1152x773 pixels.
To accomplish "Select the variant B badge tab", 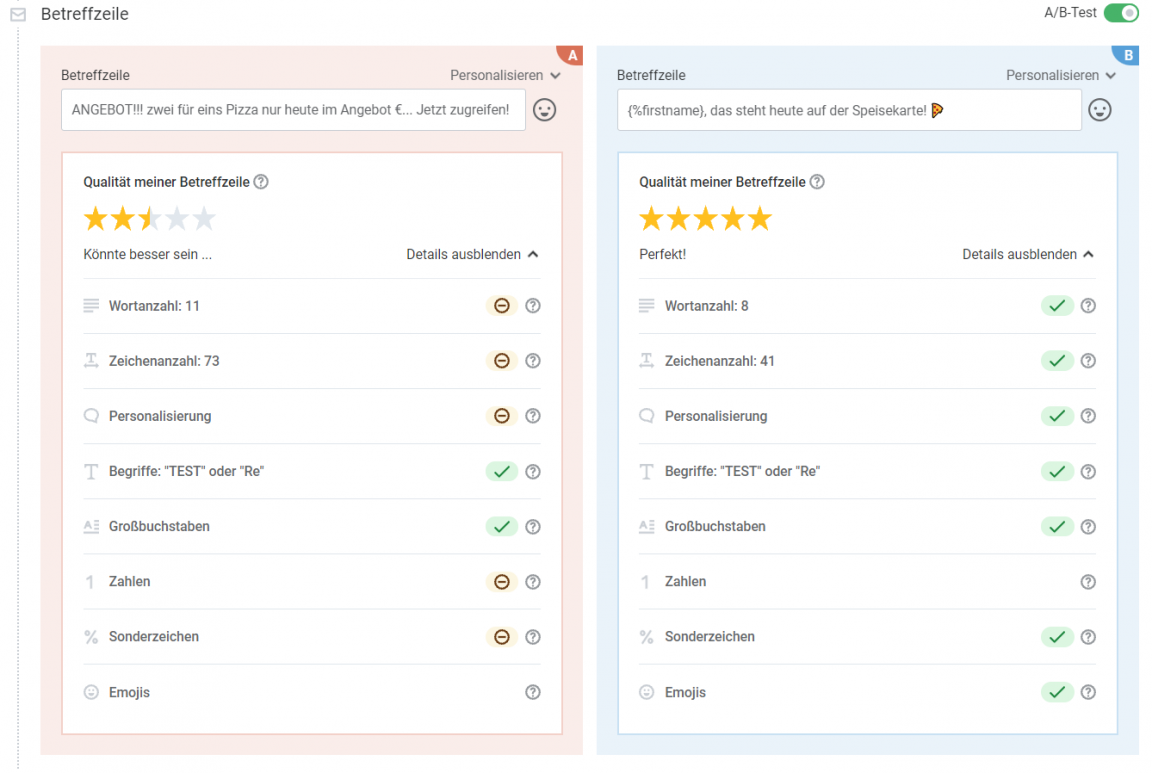I will coord(1128,54).
